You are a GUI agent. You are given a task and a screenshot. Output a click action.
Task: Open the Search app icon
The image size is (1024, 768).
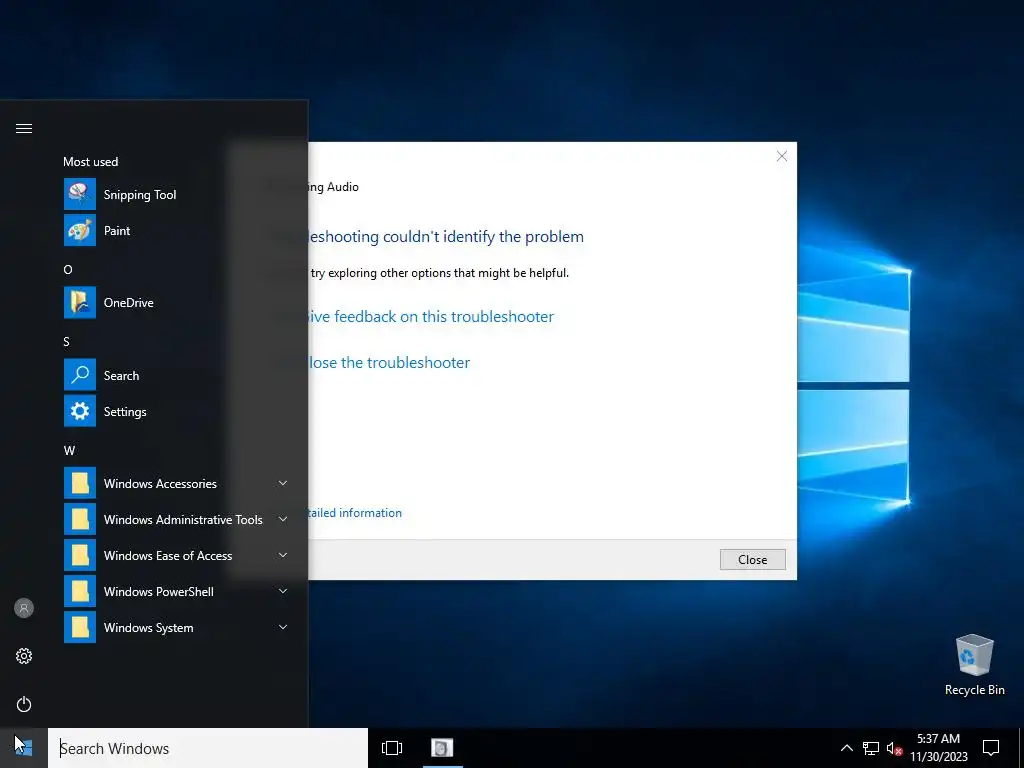point(80,375)
